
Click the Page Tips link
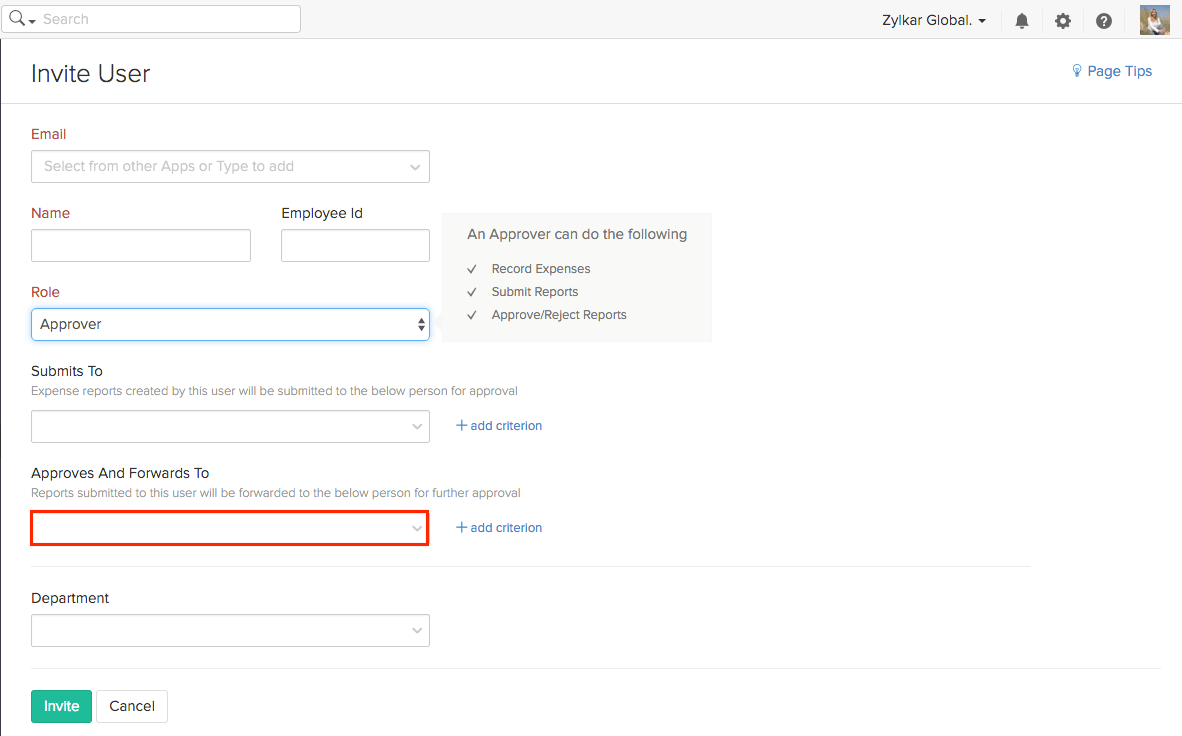[1119, 71]
